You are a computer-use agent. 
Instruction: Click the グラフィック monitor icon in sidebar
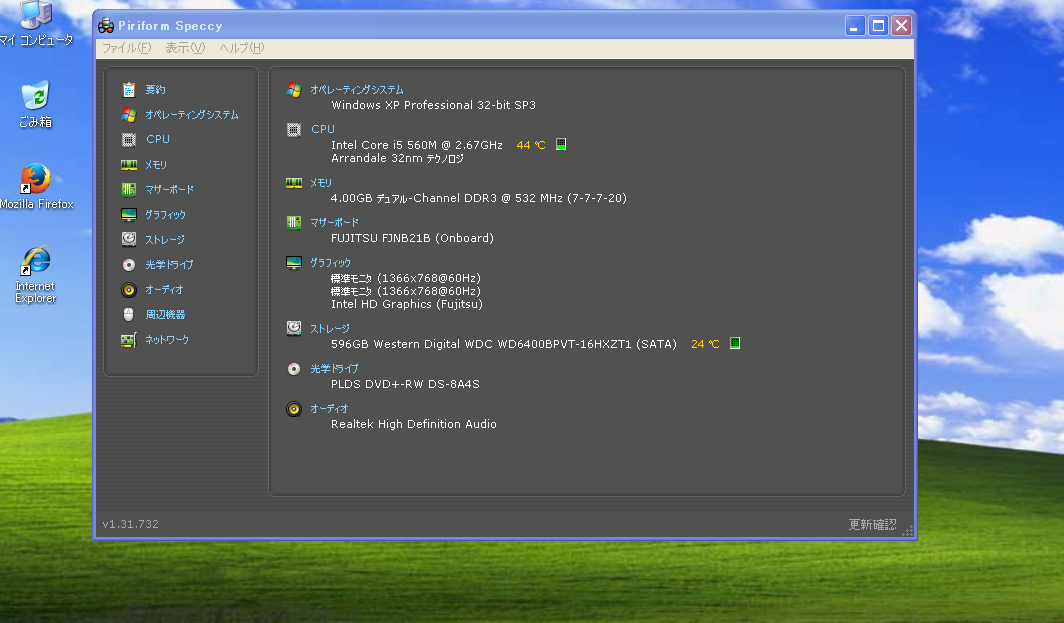pyautogui.click(x=129, y=214)
